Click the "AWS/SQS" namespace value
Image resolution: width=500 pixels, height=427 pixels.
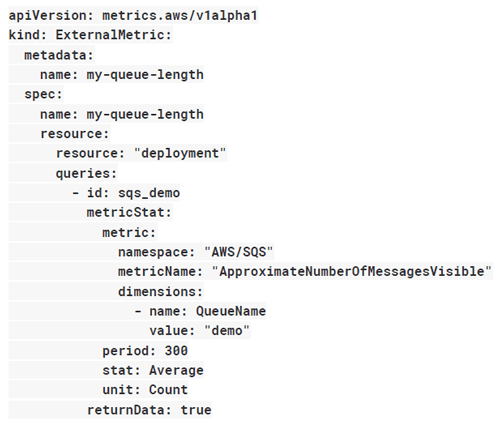(x=239, y=252)
